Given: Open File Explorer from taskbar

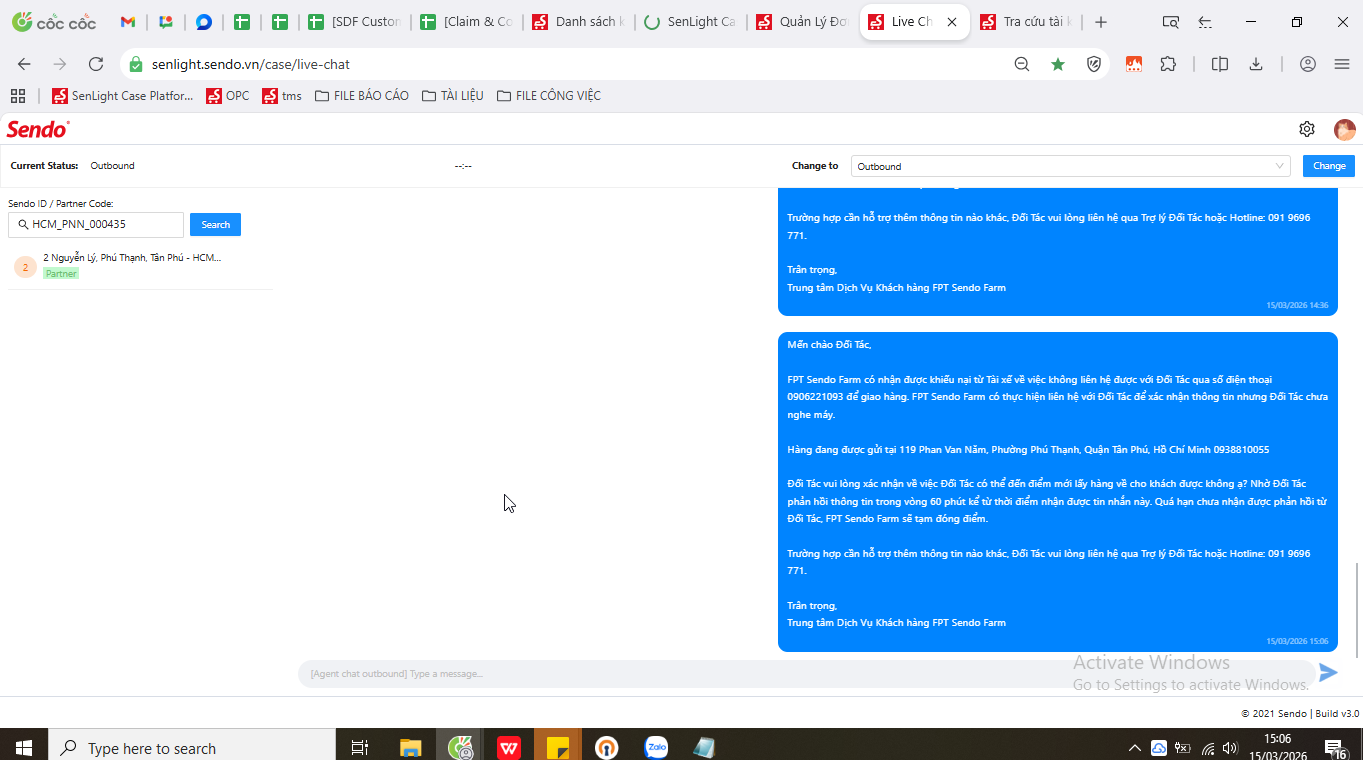Looking at the screenshot, I should pos(410,747).
